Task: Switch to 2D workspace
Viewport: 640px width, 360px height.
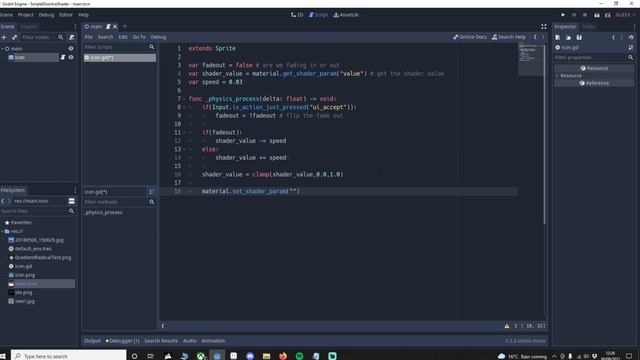Action: pyautogui.click(x=297, y=15)
